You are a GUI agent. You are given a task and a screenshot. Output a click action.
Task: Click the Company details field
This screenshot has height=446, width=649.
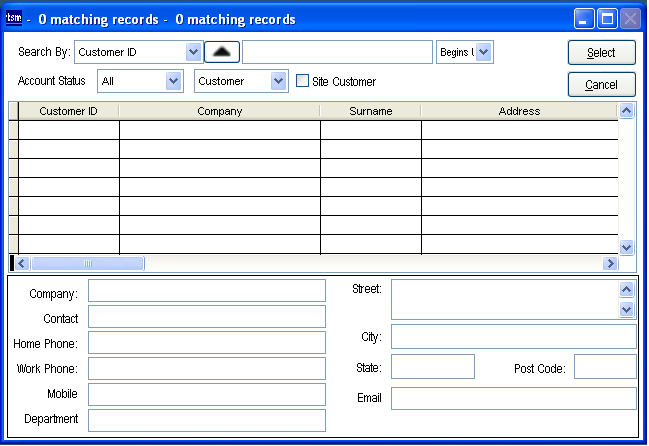click(x=206, y=291)
